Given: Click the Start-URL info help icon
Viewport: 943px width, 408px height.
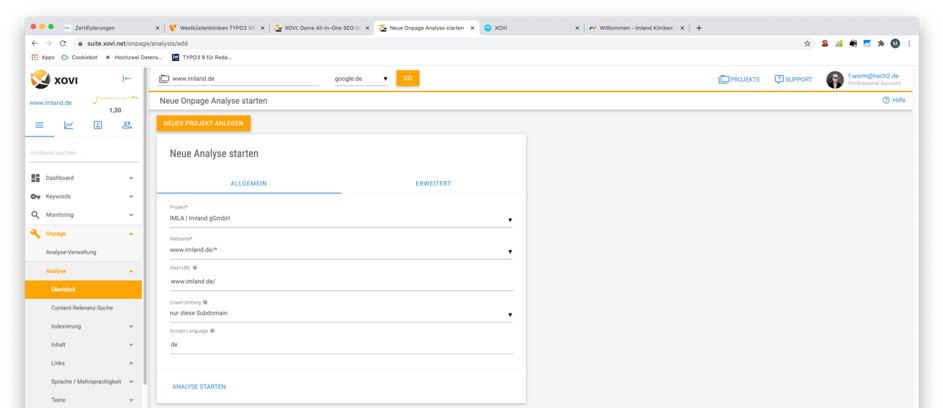Looking at the screenshot, I should 195,268.
